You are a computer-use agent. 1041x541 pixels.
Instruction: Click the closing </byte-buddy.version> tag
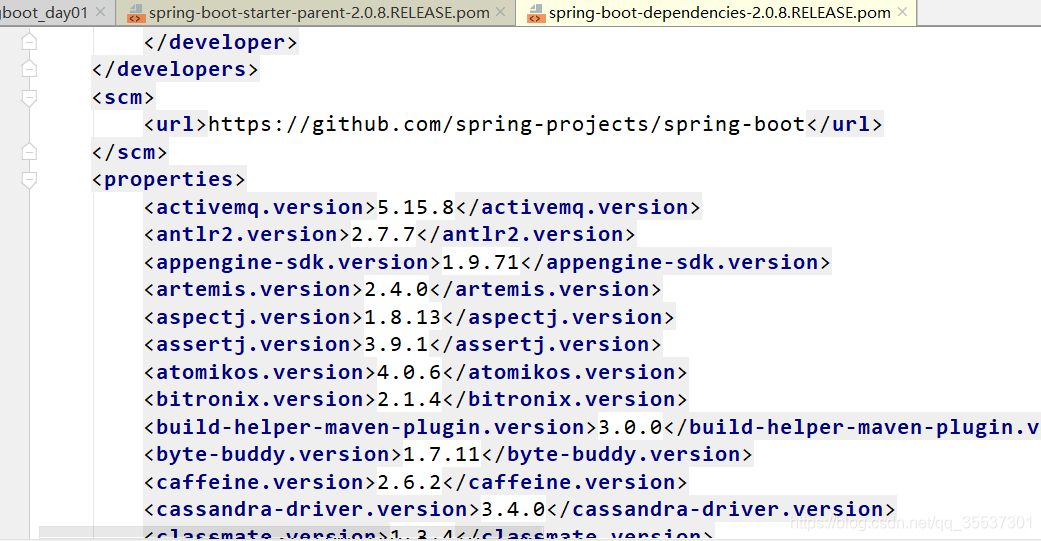(617, 455)
